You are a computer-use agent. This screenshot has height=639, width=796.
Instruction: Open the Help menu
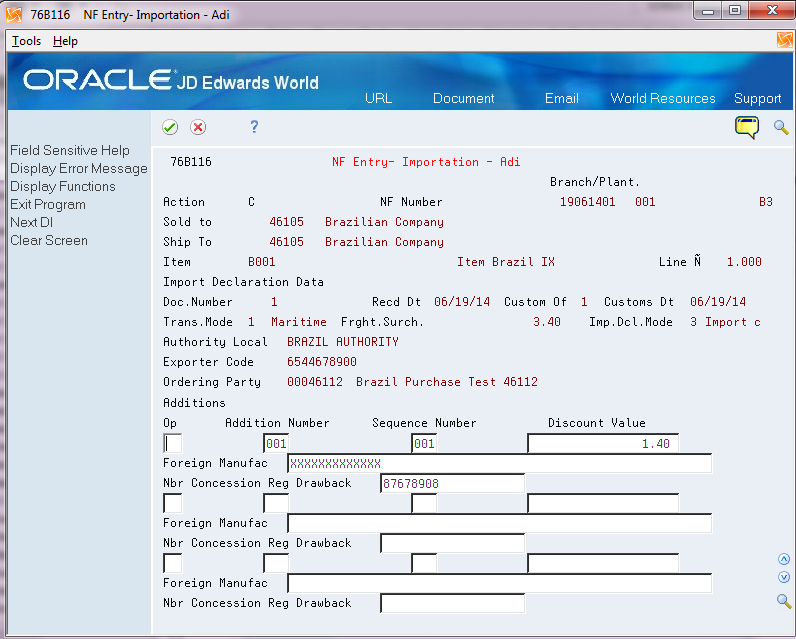tap(65, 41)
